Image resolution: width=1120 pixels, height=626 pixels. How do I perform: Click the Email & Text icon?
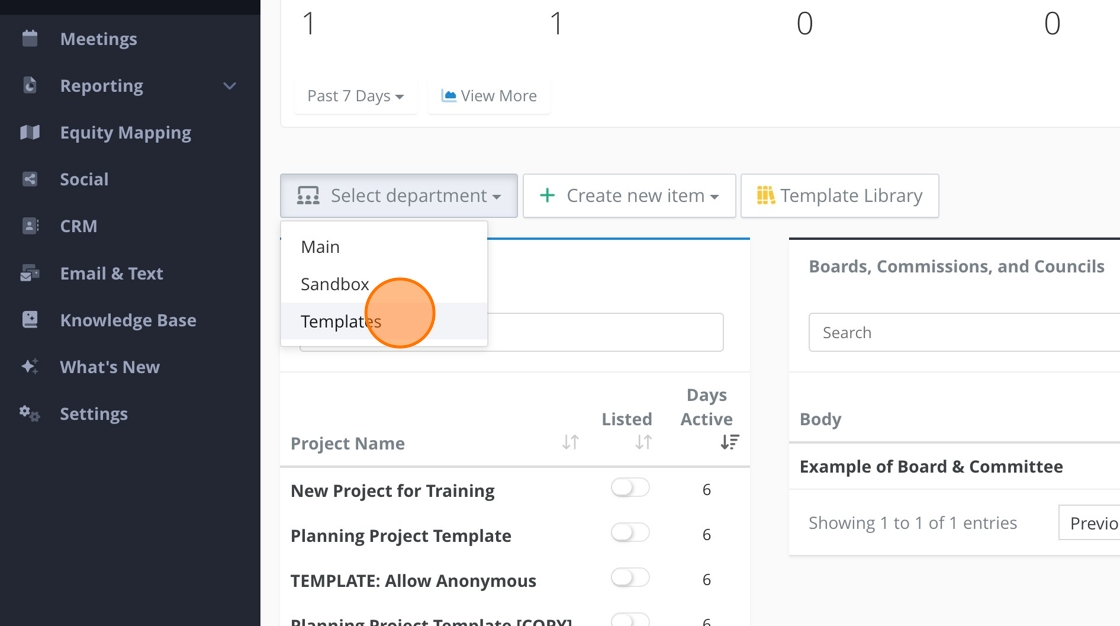click(x=30, y=273)
